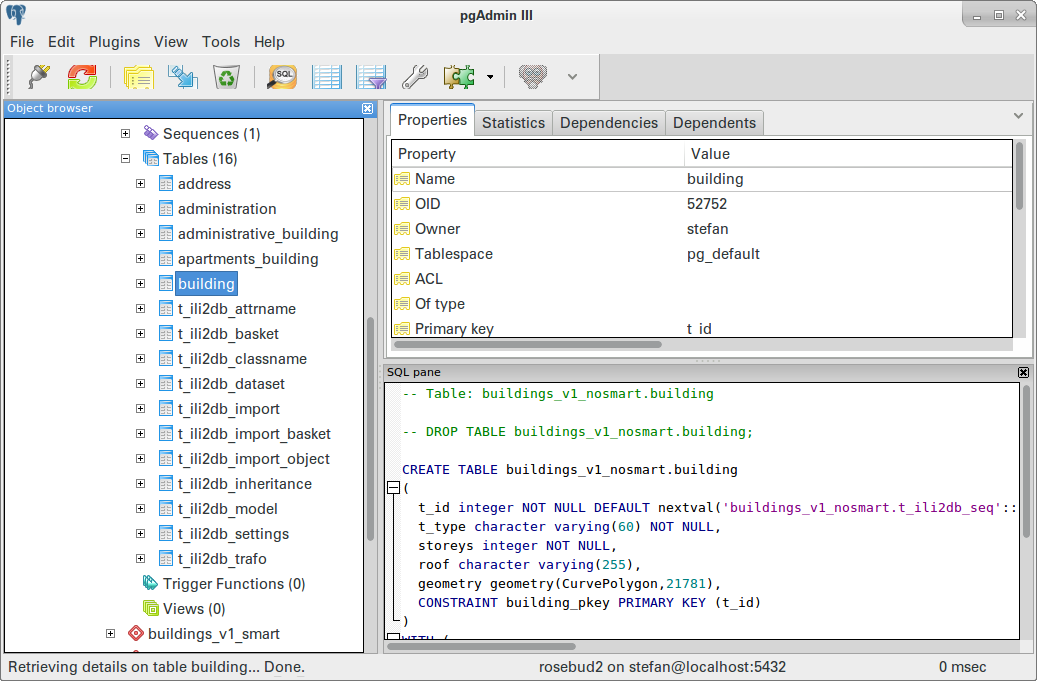1037x681 pixels.
Task: Select the highlighted building table
Action: coord(206,284)
